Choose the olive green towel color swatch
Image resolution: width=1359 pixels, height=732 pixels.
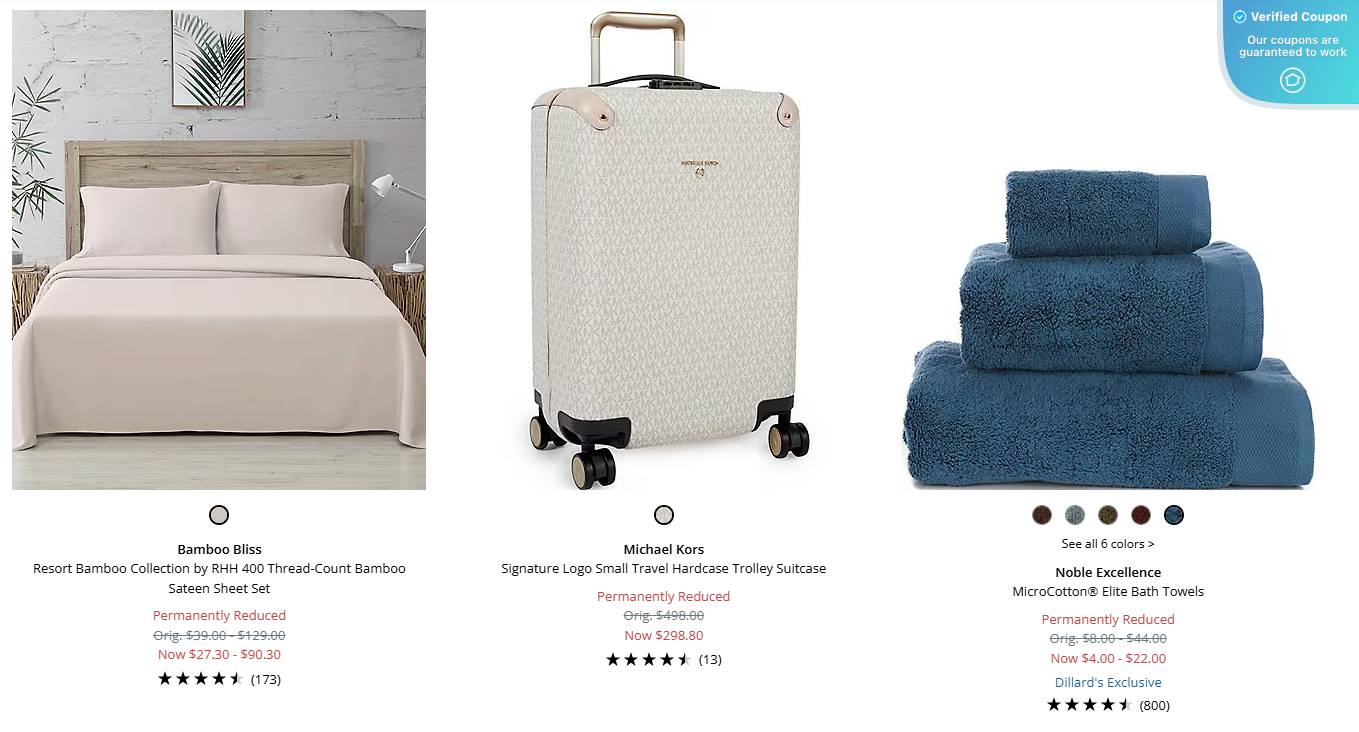click(x=1108, y=515)
